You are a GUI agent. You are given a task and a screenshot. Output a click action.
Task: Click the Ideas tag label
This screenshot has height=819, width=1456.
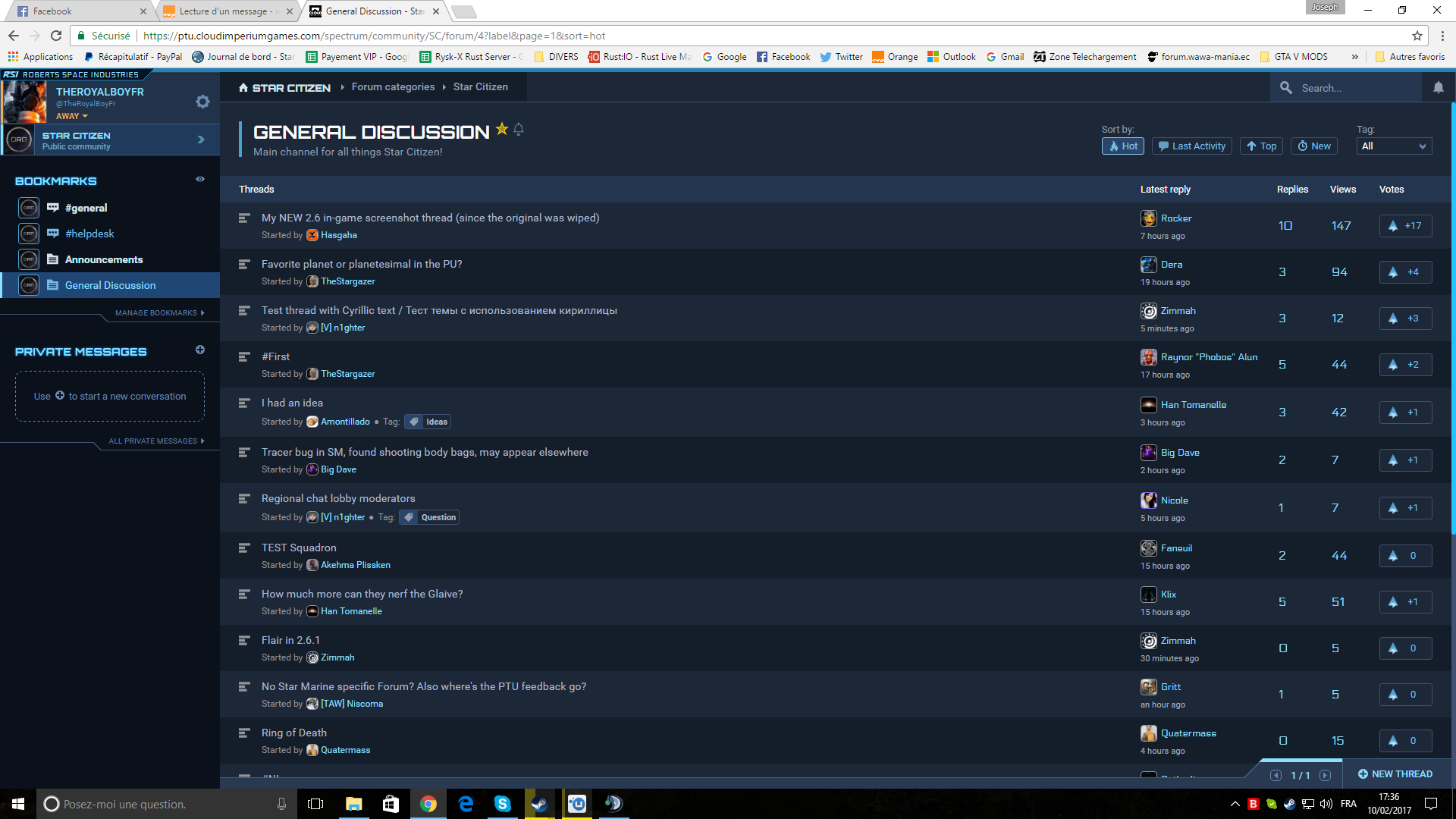428,422
